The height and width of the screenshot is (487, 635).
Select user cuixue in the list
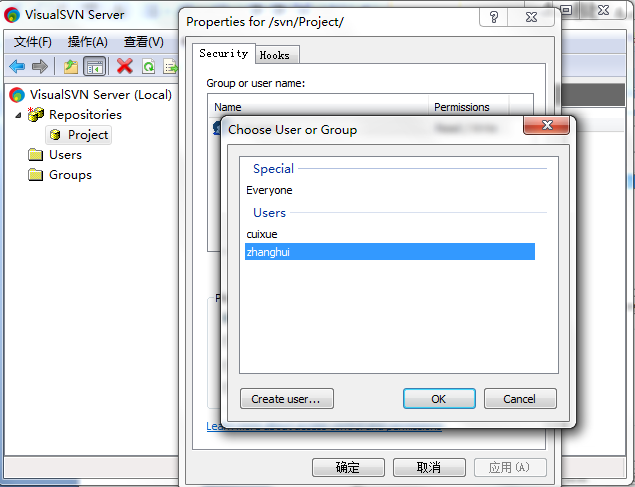(x=262, y=234)
